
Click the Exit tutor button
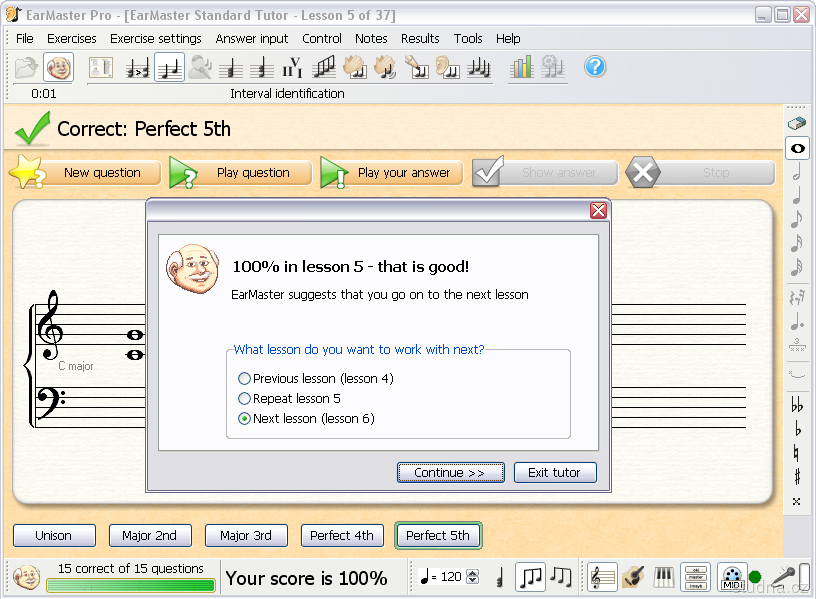(x=555, y=472)
